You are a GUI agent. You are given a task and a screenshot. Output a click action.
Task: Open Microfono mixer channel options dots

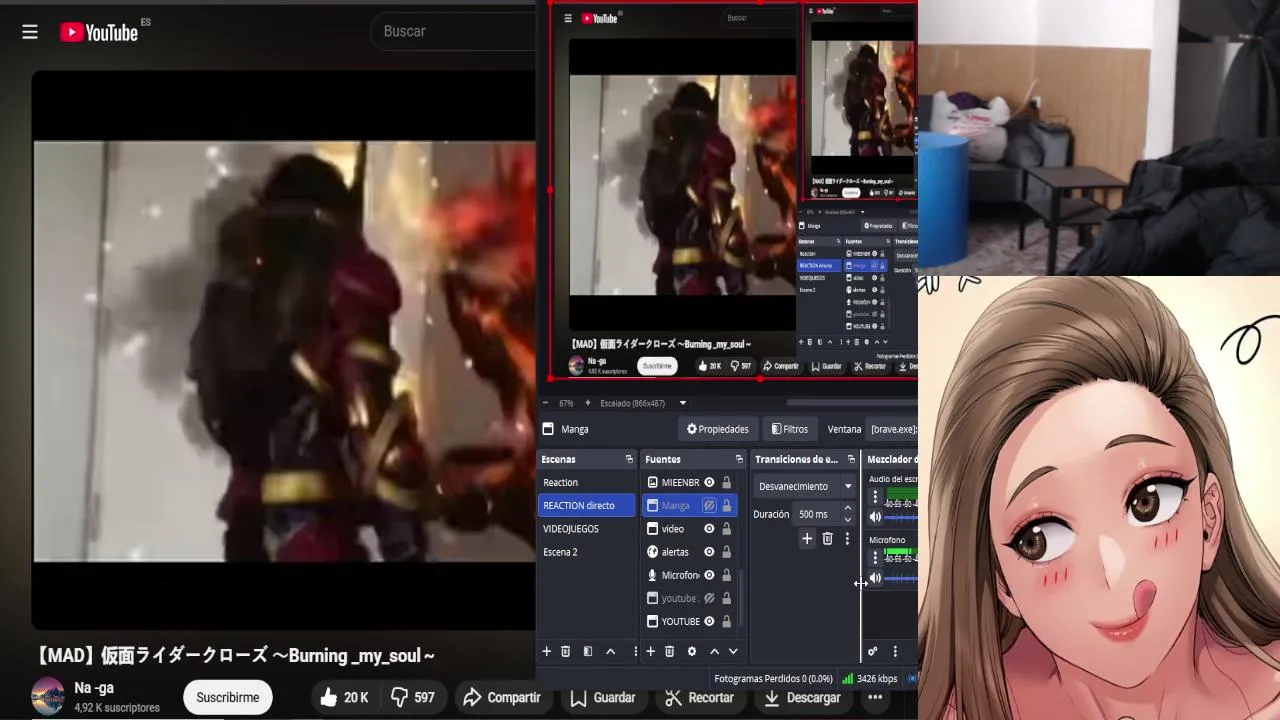pyautogui.click(x=875, y=558)
